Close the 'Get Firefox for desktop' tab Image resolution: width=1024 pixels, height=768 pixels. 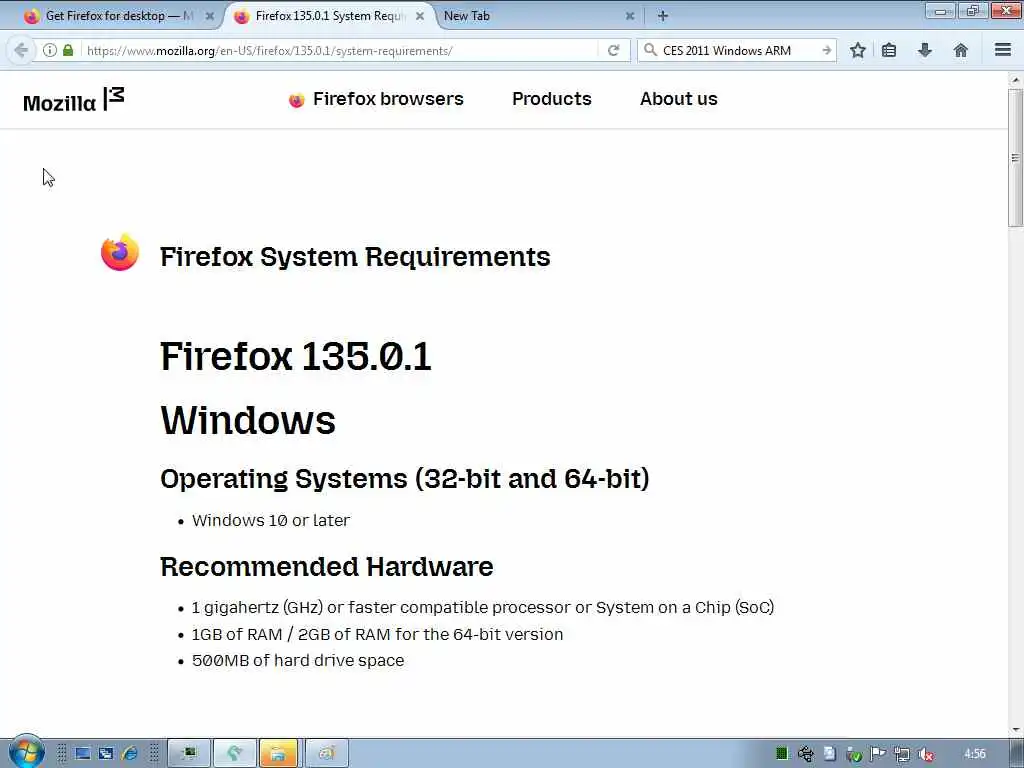click(x=210, y=16)
